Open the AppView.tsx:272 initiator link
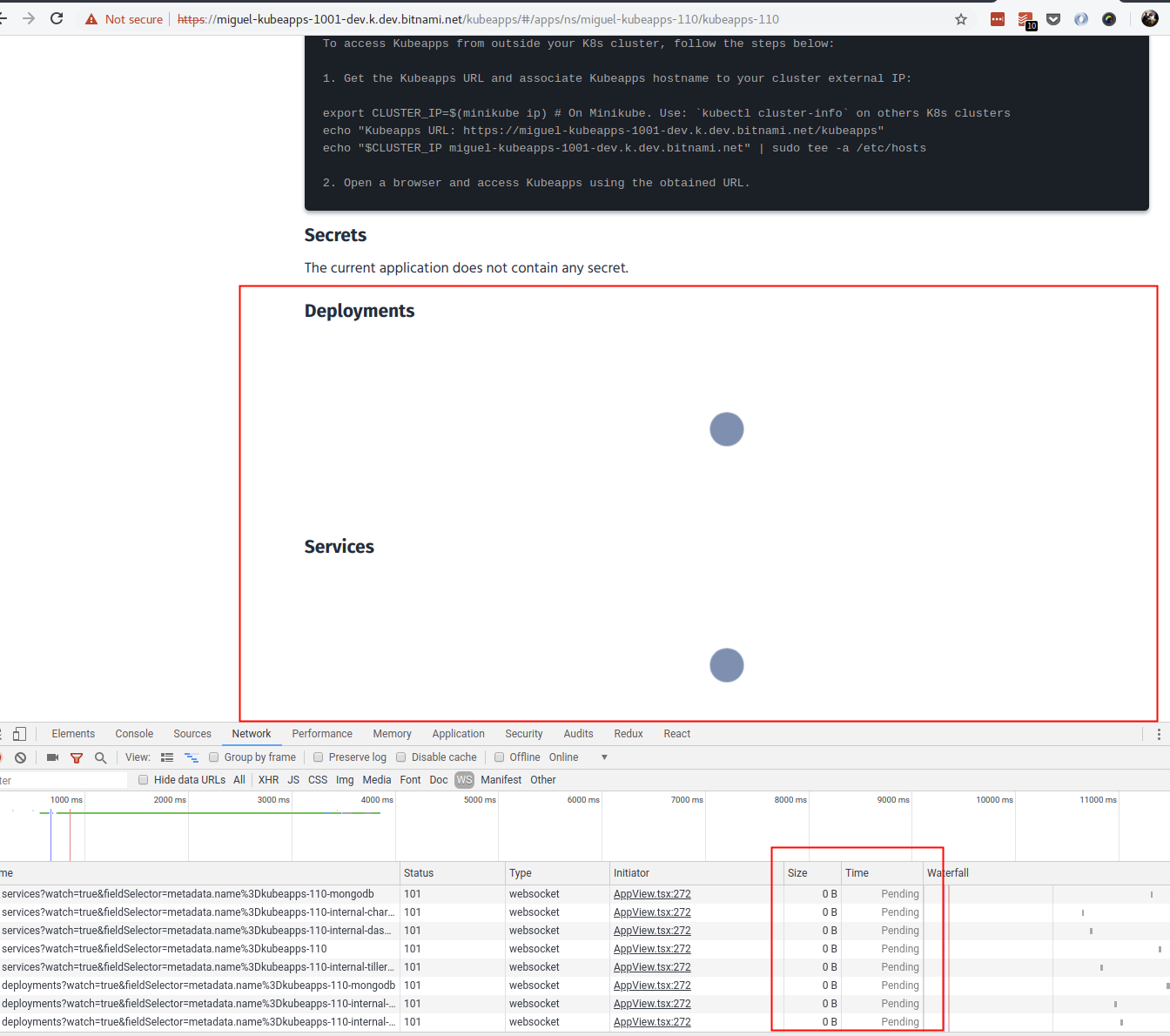1170x1036 pixels. [x=651, y=893]
